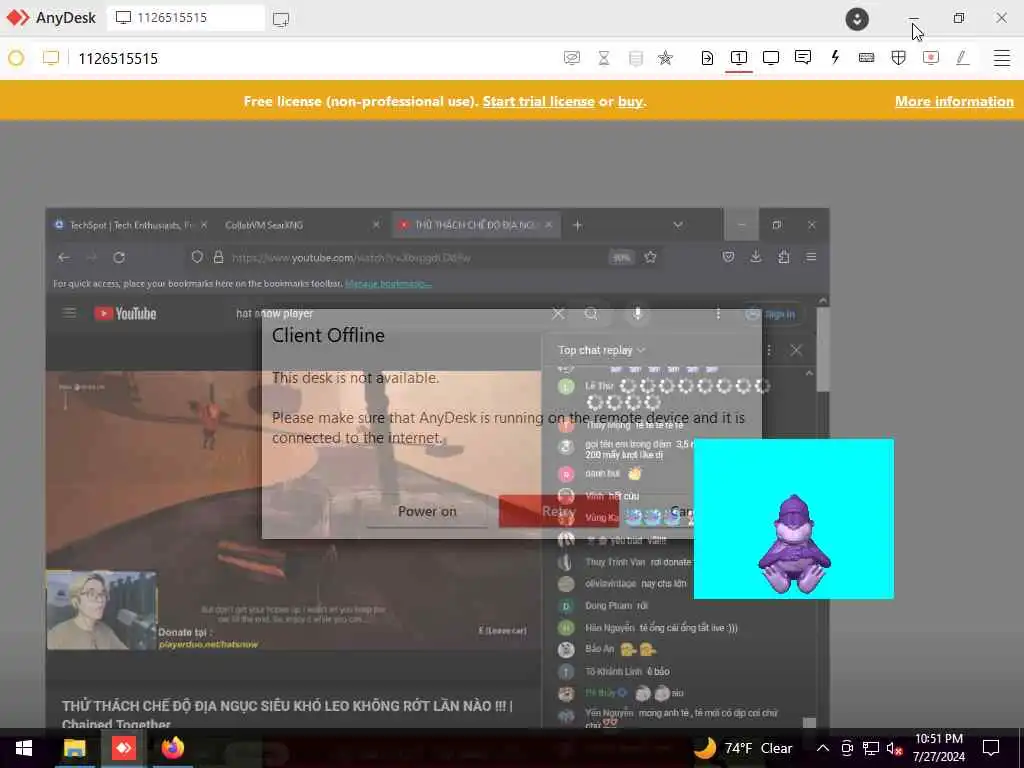
Task: Open the permissions shield icon
Action: [899, 58]
